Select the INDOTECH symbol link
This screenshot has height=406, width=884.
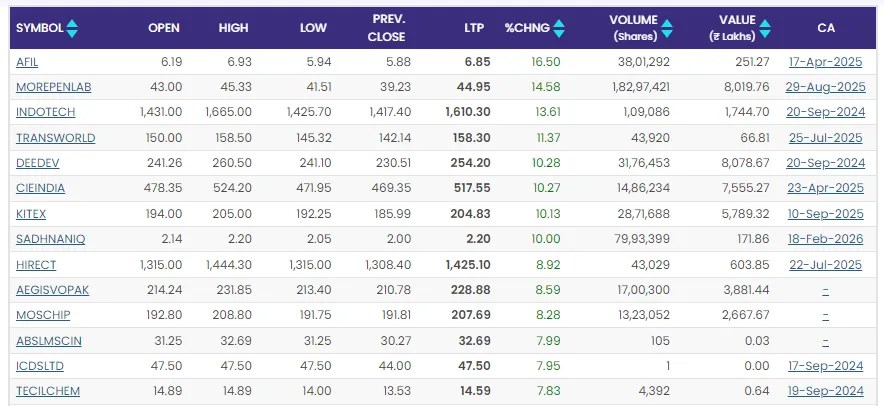click(44, 112)
